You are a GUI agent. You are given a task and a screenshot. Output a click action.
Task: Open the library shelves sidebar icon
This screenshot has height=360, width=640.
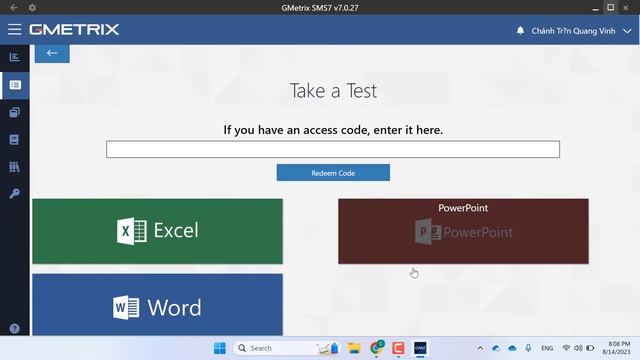[x=14, y=167]
